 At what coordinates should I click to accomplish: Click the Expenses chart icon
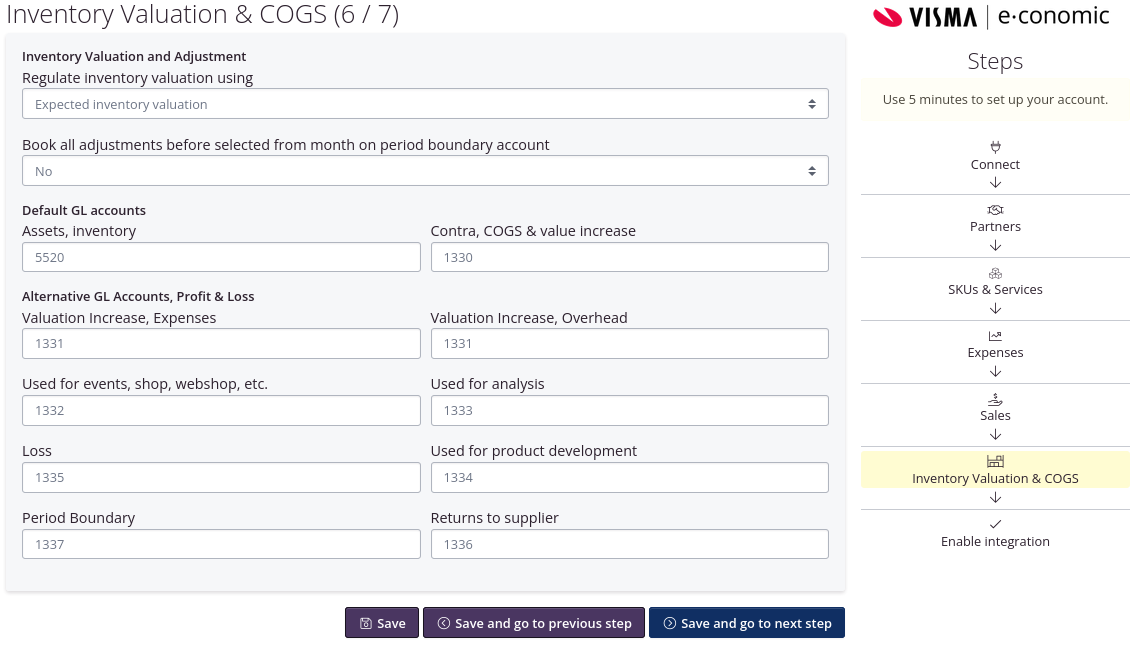pos(995,336)
